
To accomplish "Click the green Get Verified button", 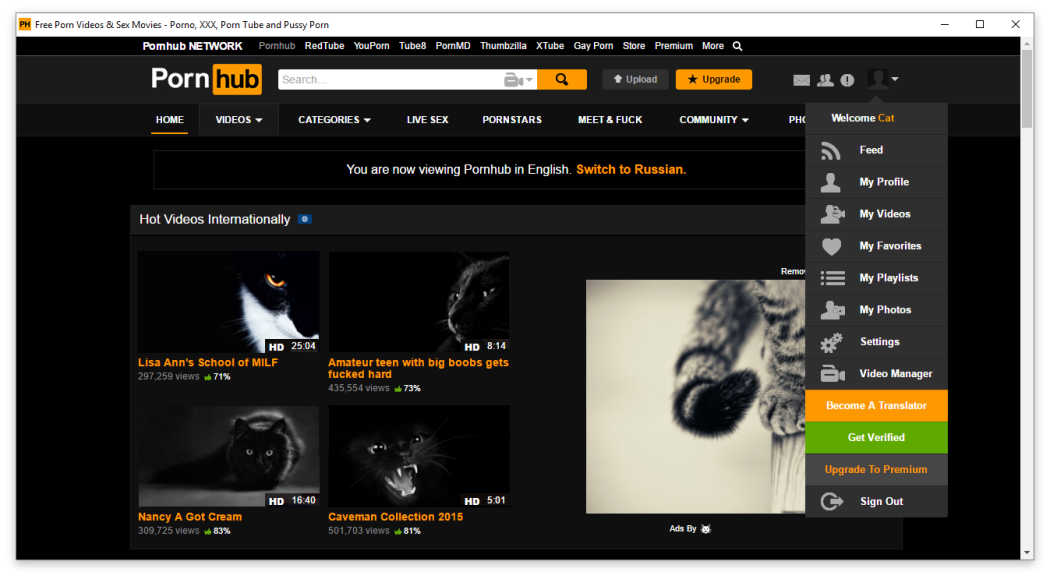I will [x=877, y=438].
